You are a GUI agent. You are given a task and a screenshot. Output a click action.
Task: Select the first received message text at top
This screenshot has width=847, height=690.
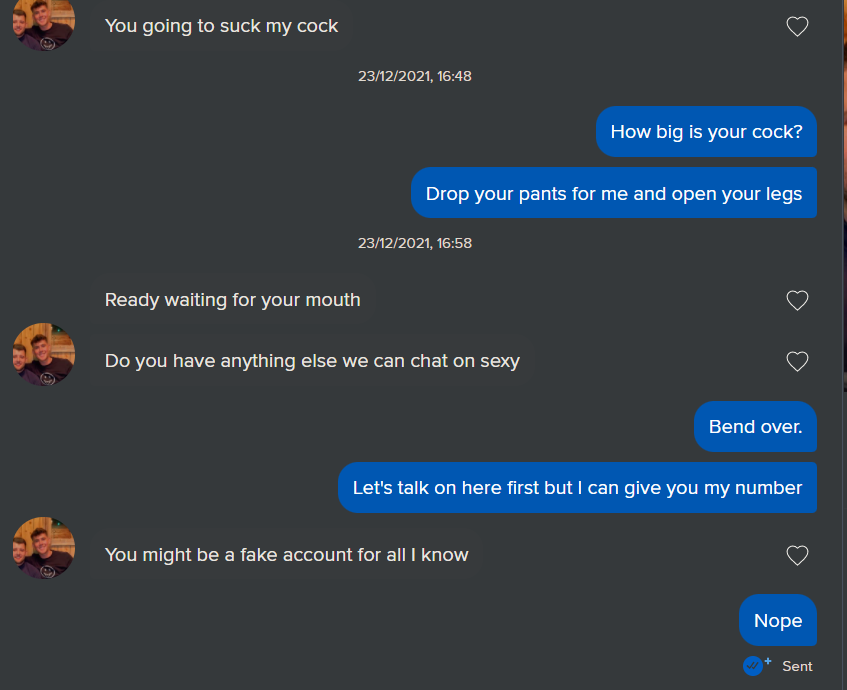221,26
